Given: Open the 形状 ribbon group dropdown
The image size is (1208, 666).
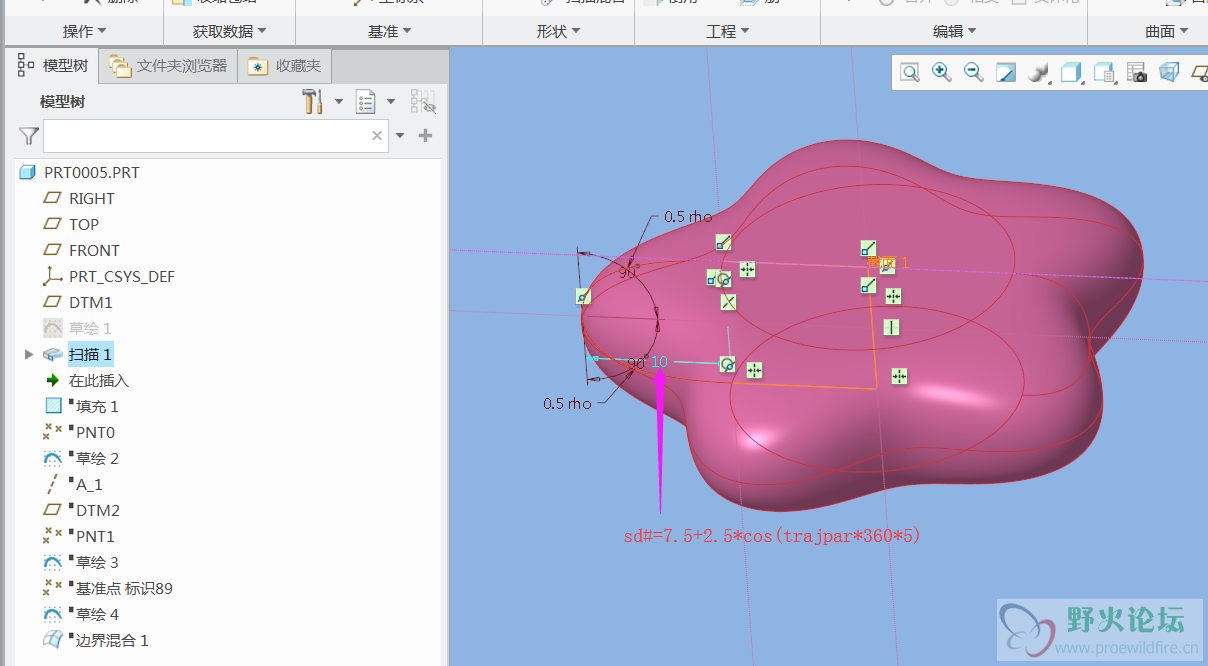Looking at the screenshot, I should click(x=558, y=31).
